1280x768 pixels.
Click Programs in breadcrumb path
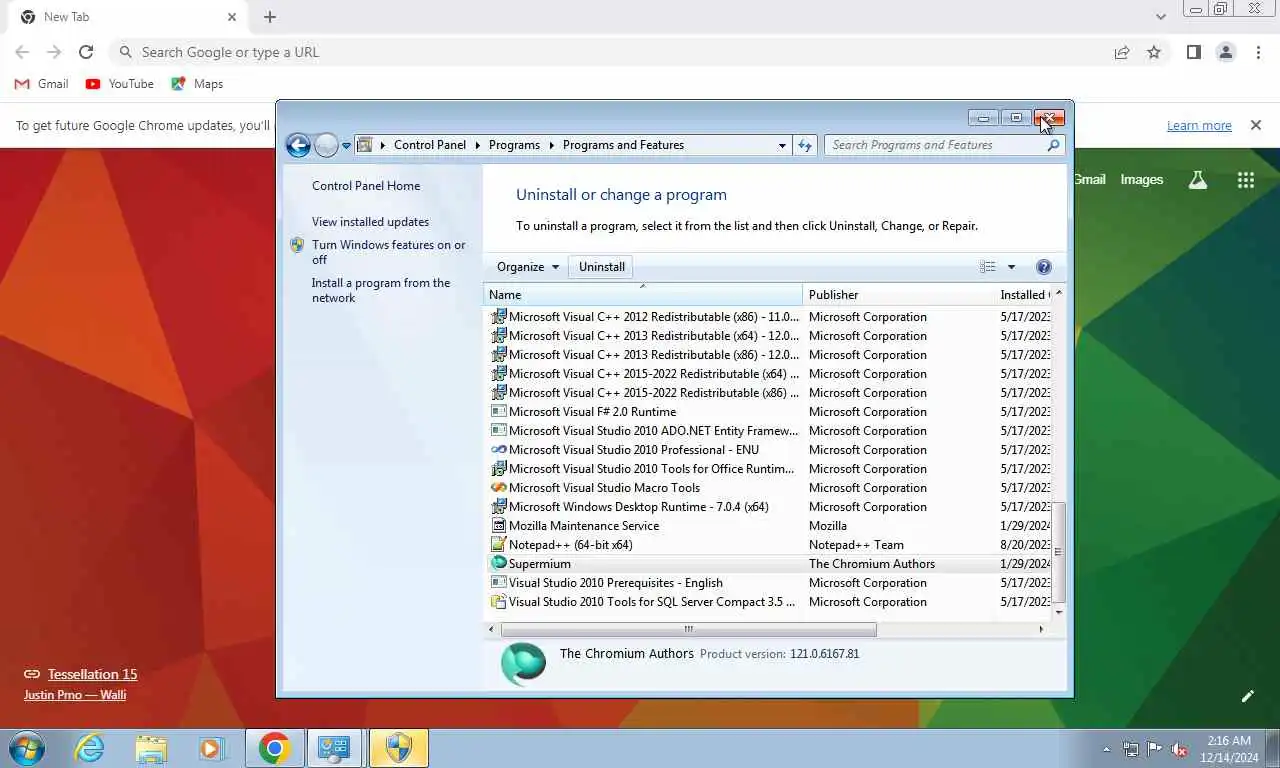[x=514, y=145]
